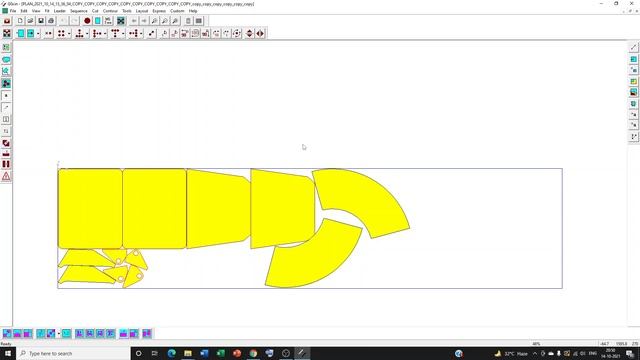Click the dark teal nesting icon in top toolbar
The image size is (640, 360).
(121, 21)
